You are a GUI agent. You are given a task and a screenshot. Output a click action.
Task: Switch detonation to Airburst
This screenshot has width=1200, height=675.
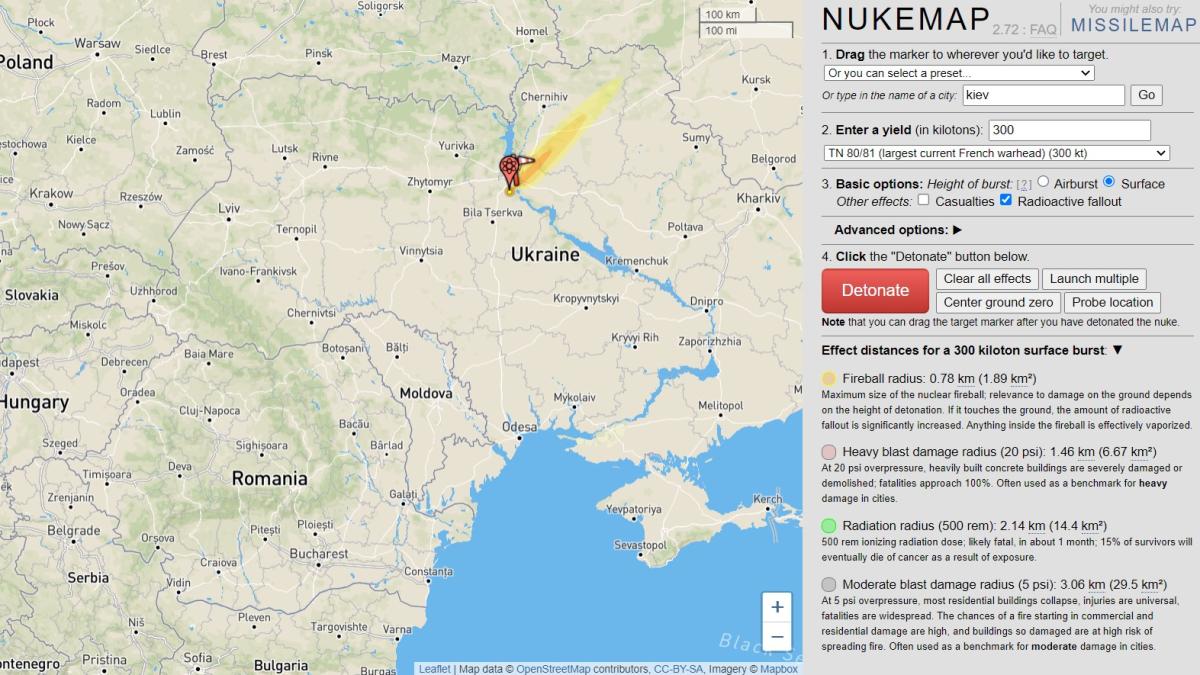click(1042, 183)
